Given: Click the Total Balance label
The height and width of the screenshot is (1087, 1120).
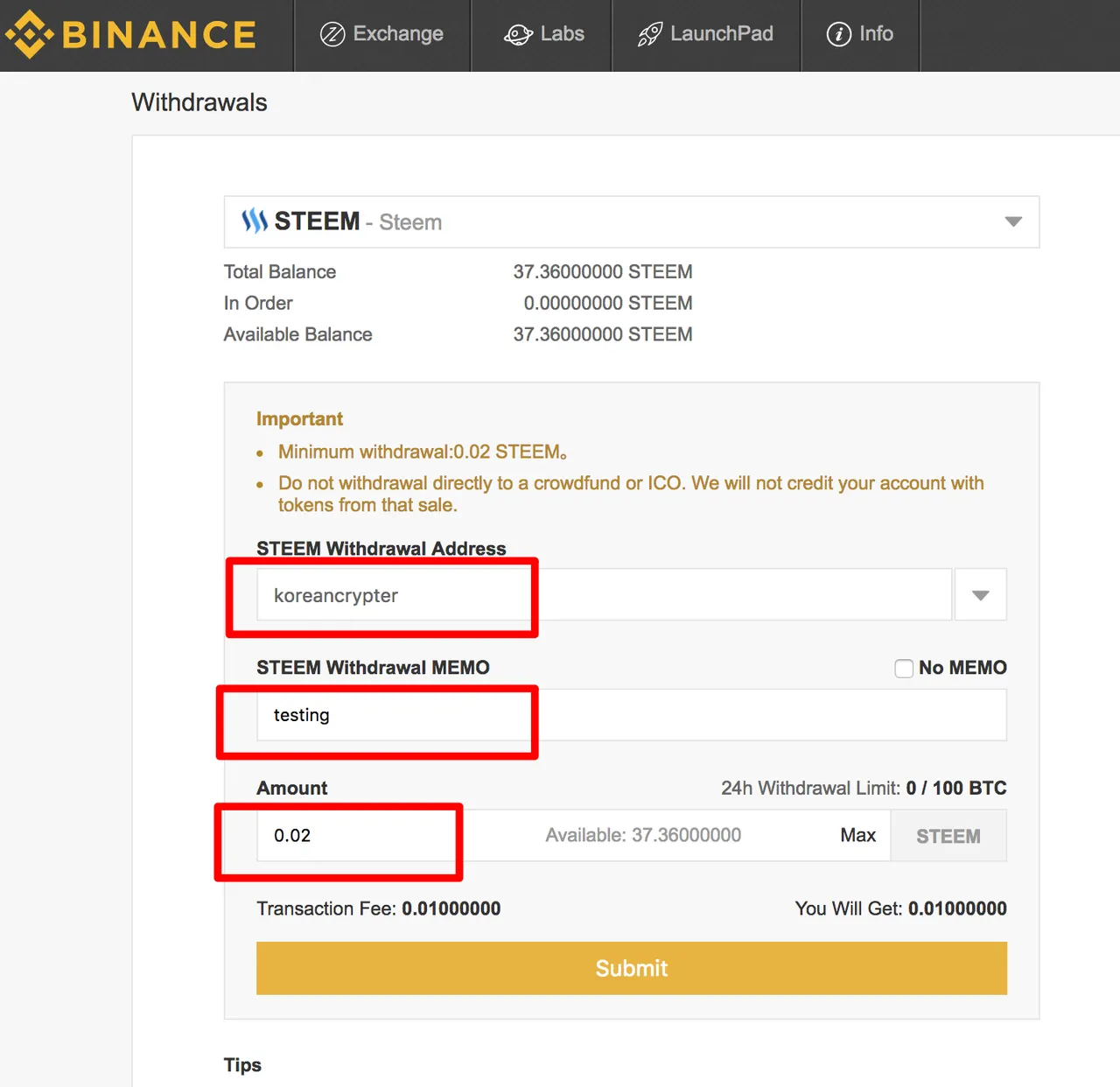Looking at the screenshot, I should [x=280, y=272].
